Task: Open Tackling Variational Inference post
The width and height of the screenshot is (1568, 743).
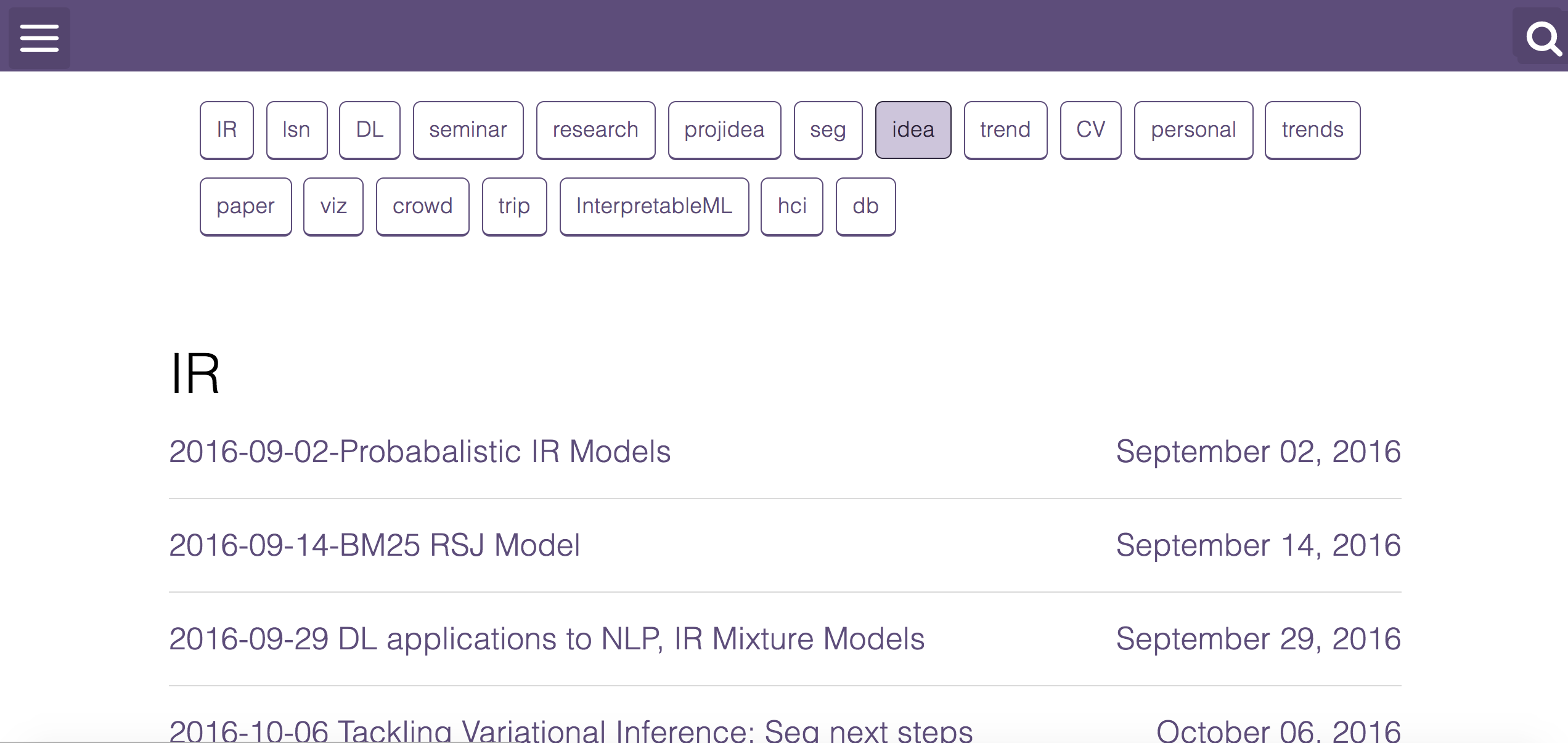Action: point(570,731)
